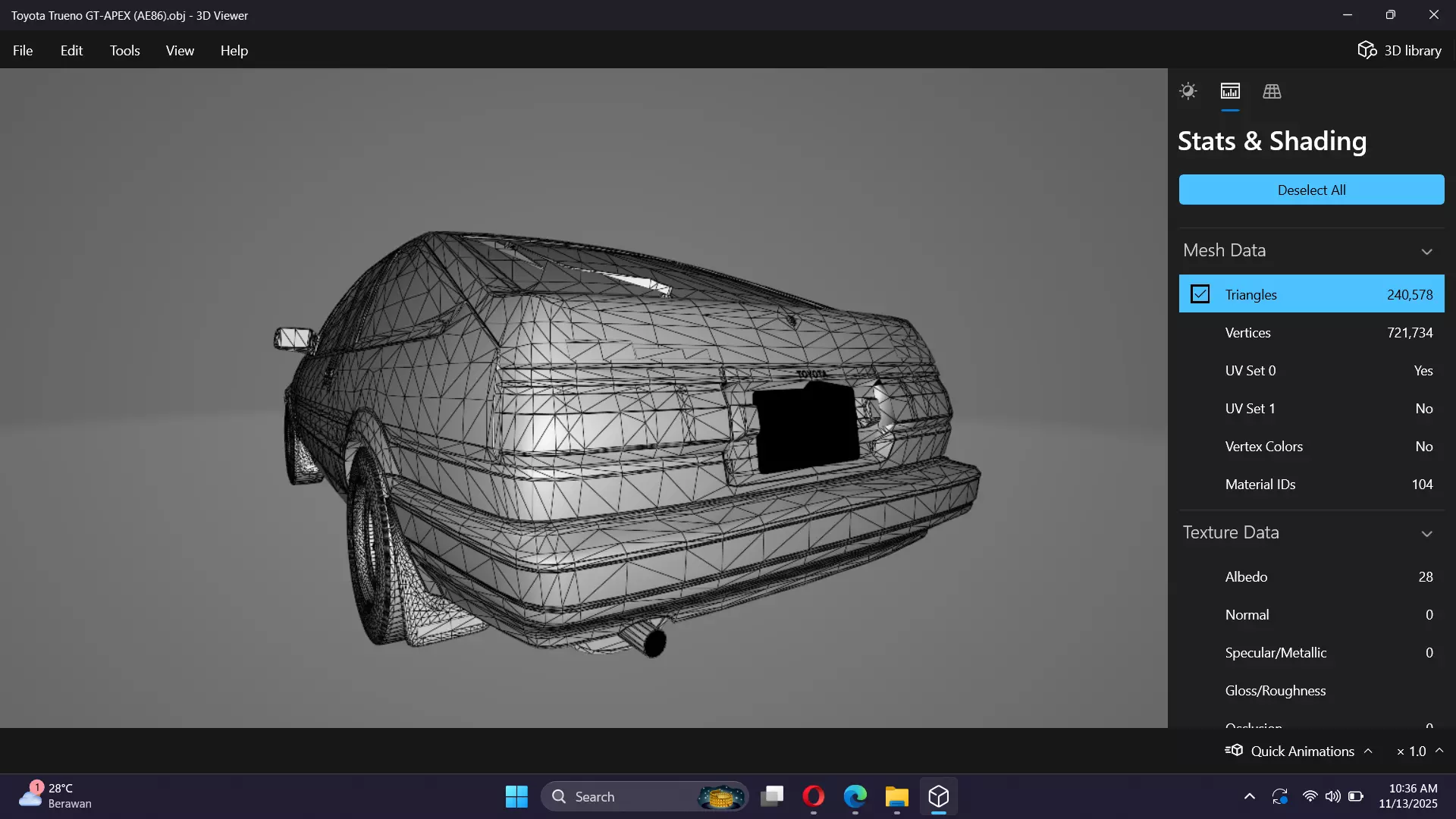Click the 3D library cube icon

pyautogui.click(x=1367, y=50)
